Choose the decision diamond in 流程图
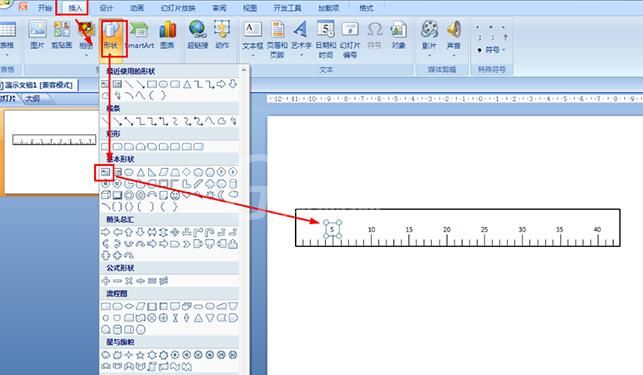This screenshot has height=375, width=643. pyautogui.click(x=129, y=306)
